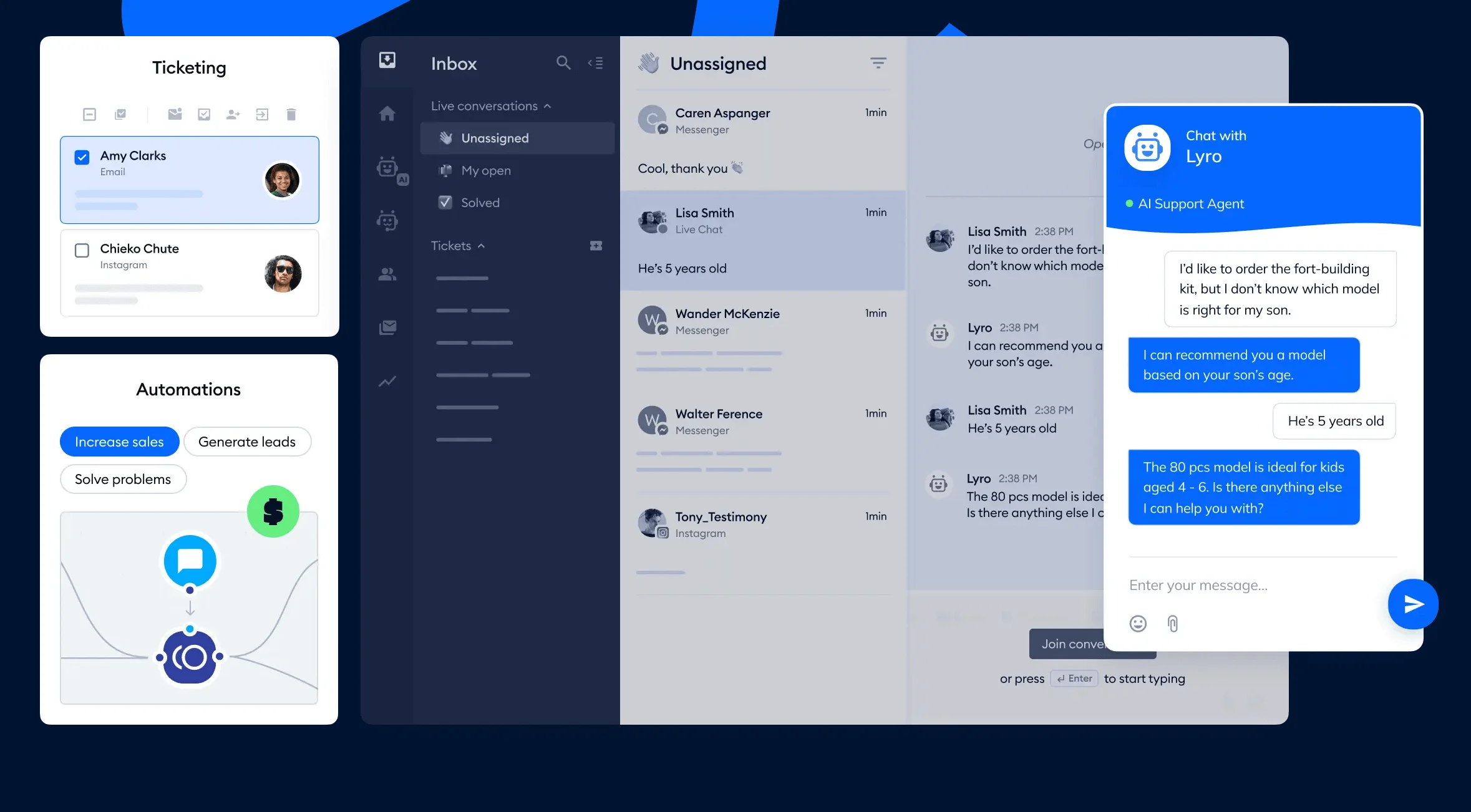Open Wander McKenzie Messenger conversation

click(x=762, y=341)
